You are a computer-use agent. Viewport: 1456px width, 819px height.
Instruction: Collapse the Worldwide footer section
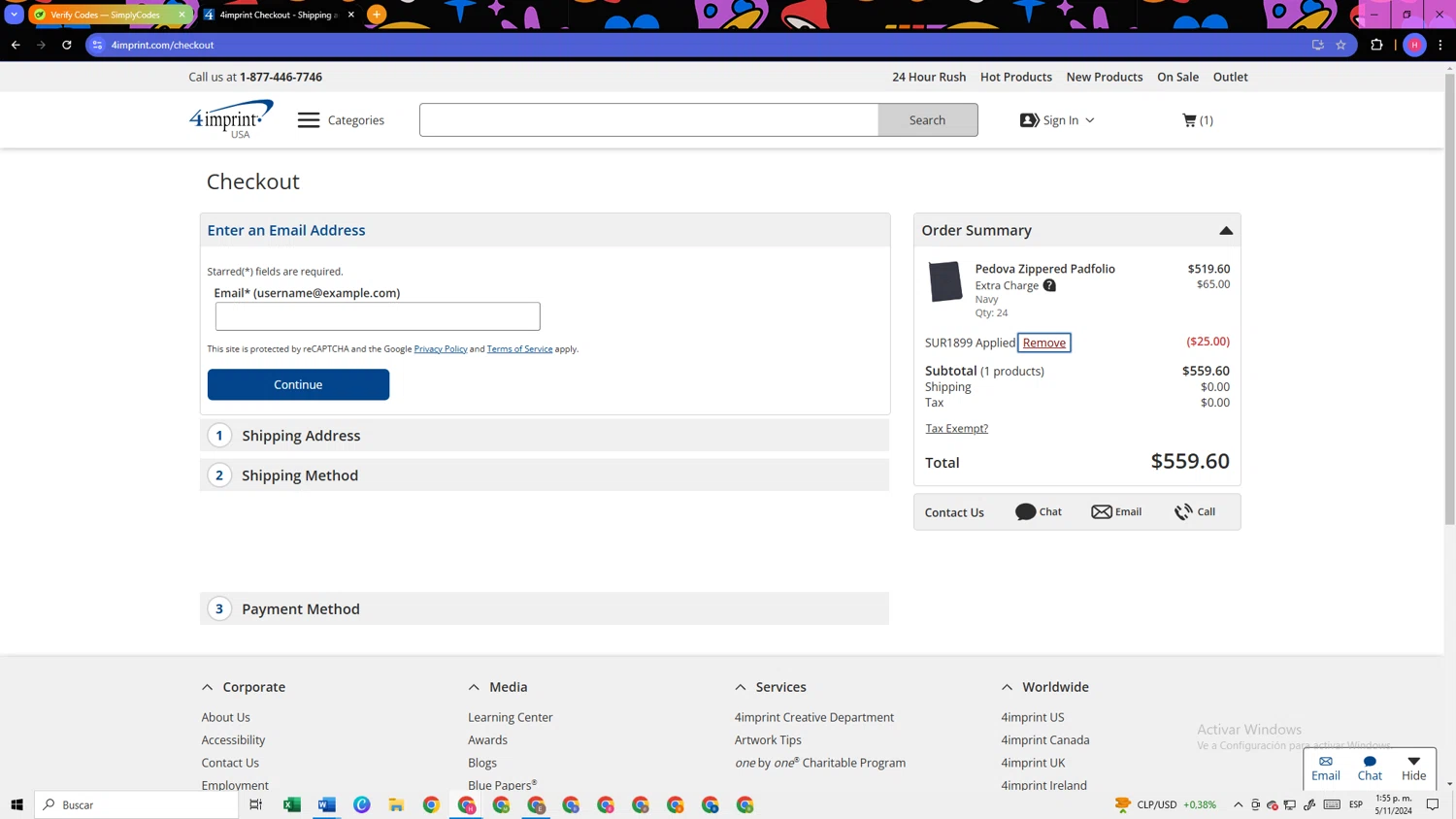[1007, 687]
